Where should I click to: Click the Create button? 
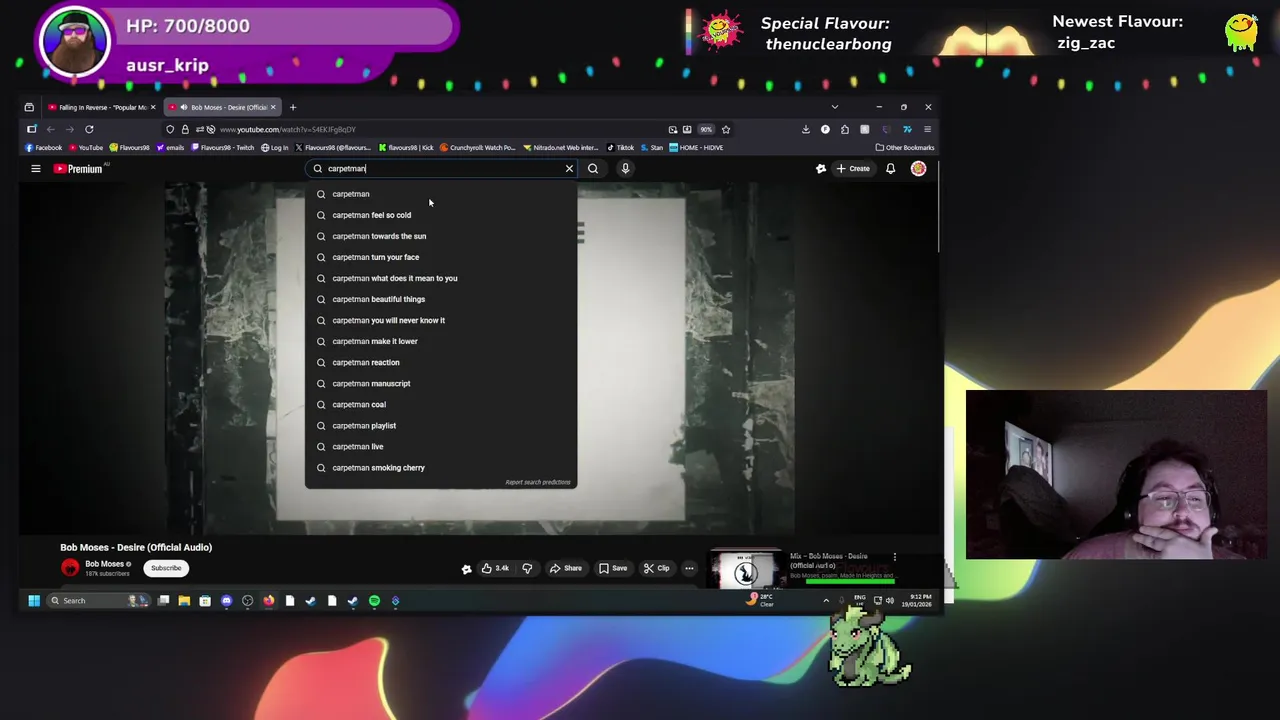pos(853,169)
